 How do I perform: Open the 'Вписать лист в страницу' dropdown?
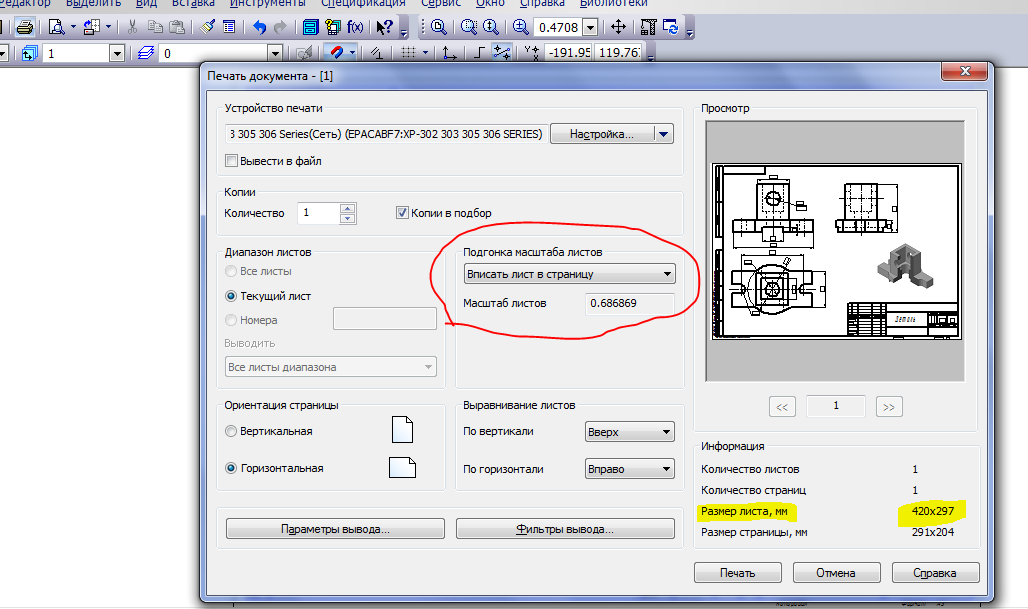(x=570, y=274)
